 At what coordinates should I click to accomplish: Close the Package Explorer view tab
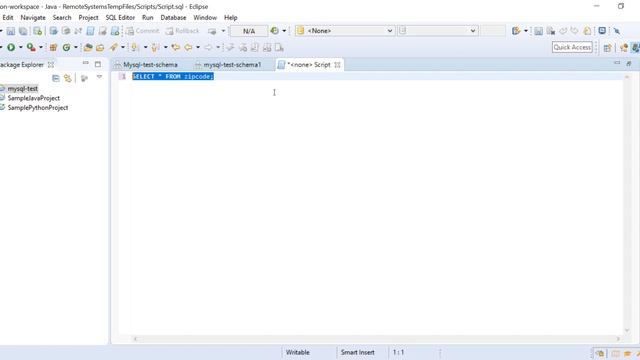[x=51, y=64]
